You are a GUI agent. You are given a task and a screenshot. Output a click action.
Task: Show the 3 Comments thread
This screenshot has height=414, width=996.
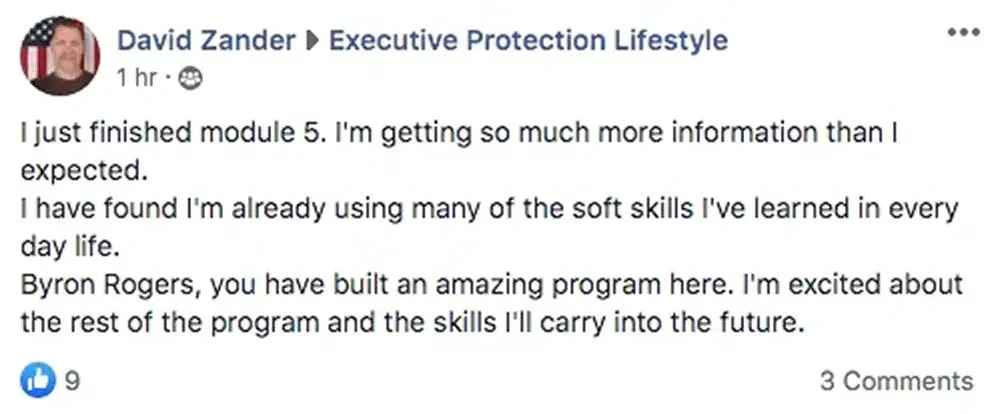896,381
